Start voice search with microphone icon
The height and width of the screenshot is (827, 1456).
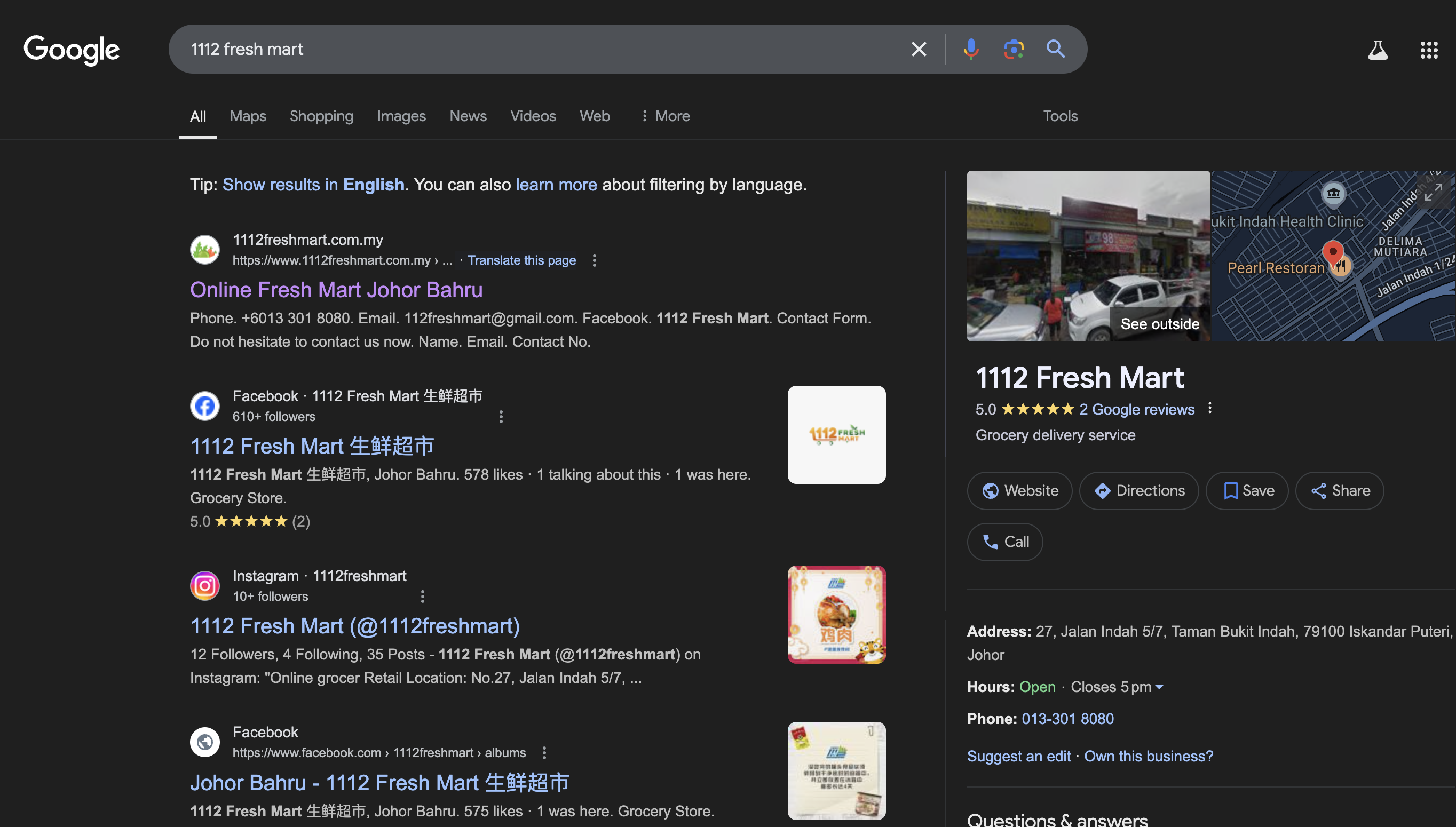tap(971, 50)
